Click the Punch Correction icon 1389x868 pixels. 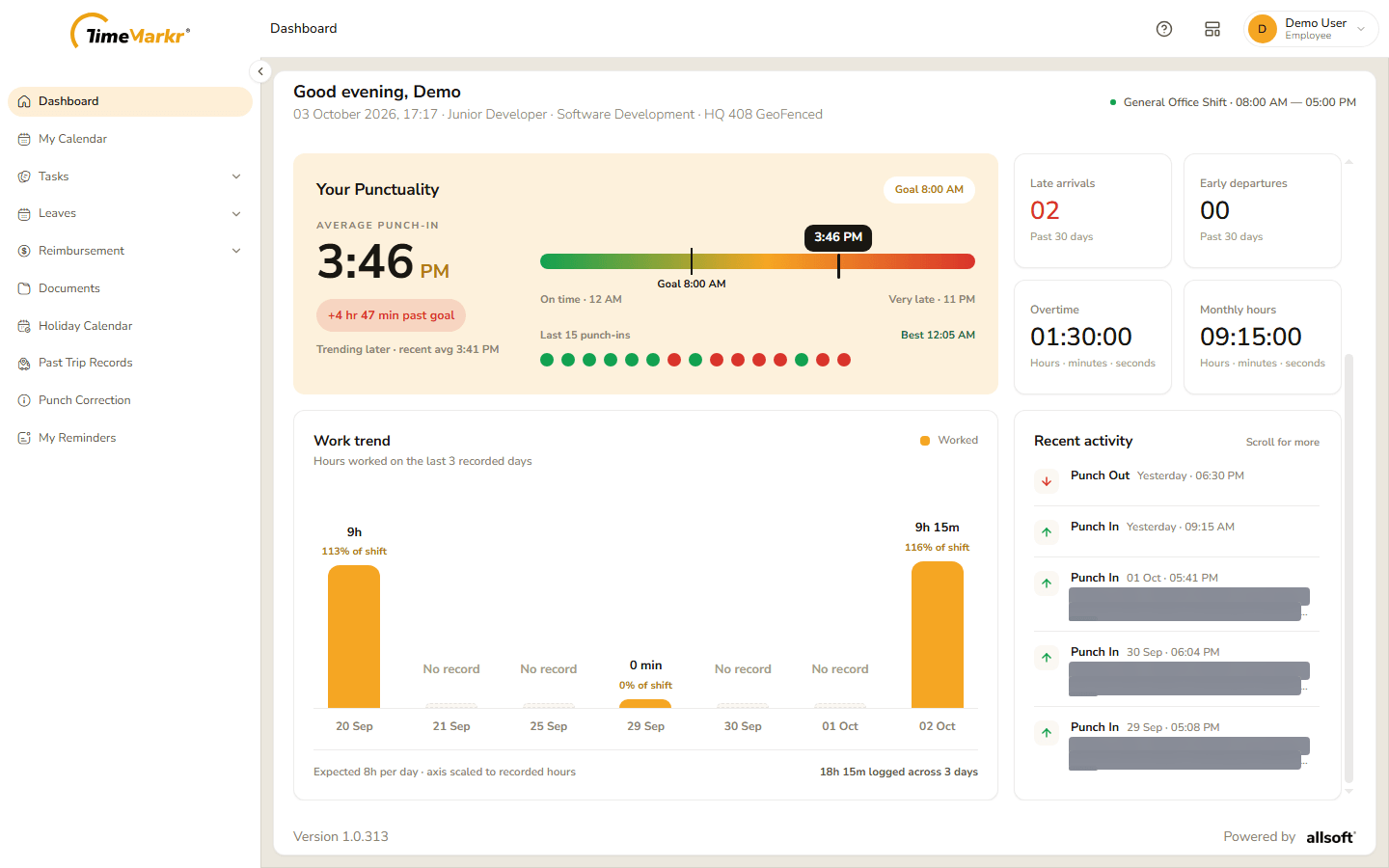[x=24, y=400]
